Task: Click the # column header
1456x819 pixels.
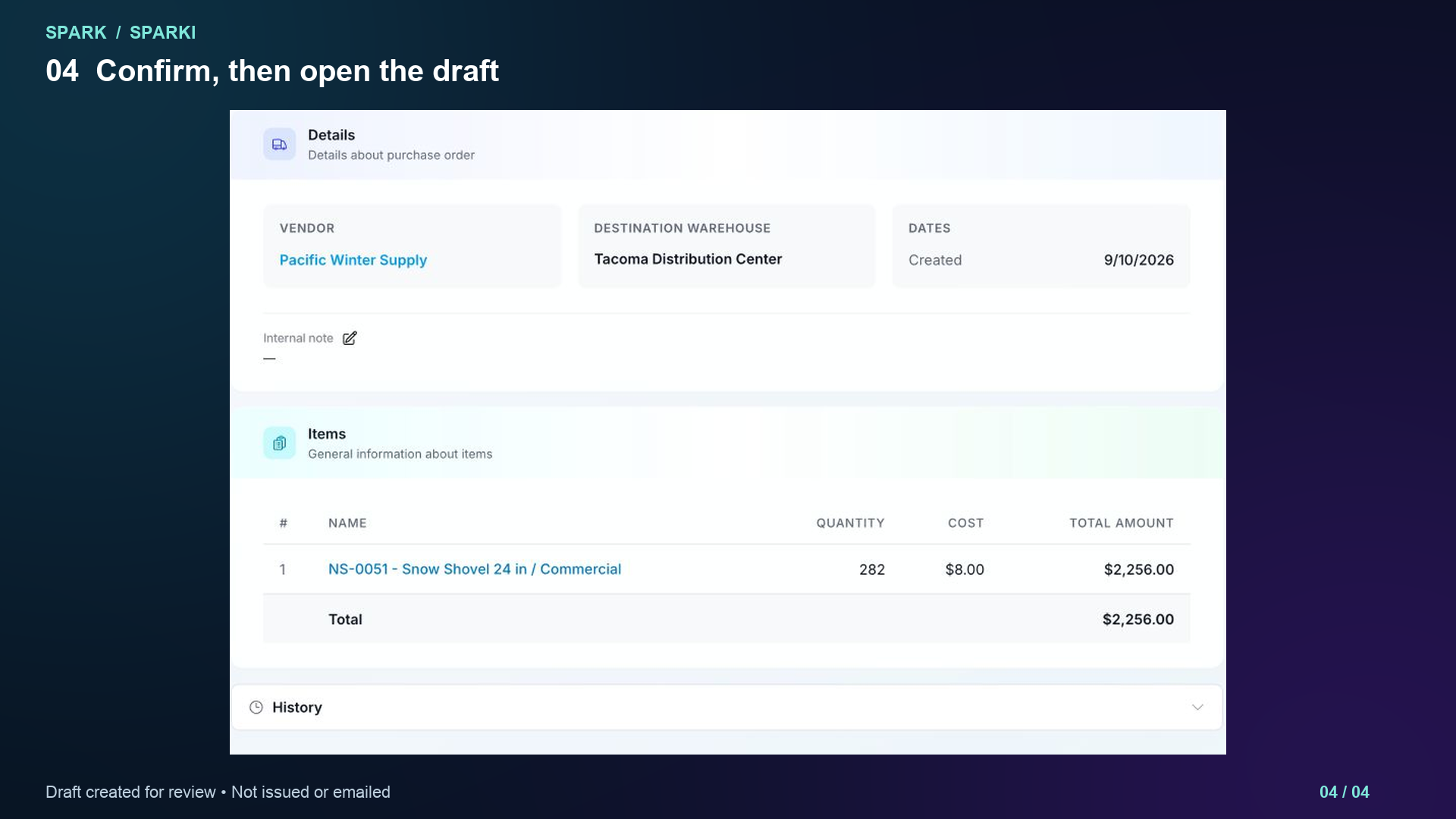Action: point(284,523)
